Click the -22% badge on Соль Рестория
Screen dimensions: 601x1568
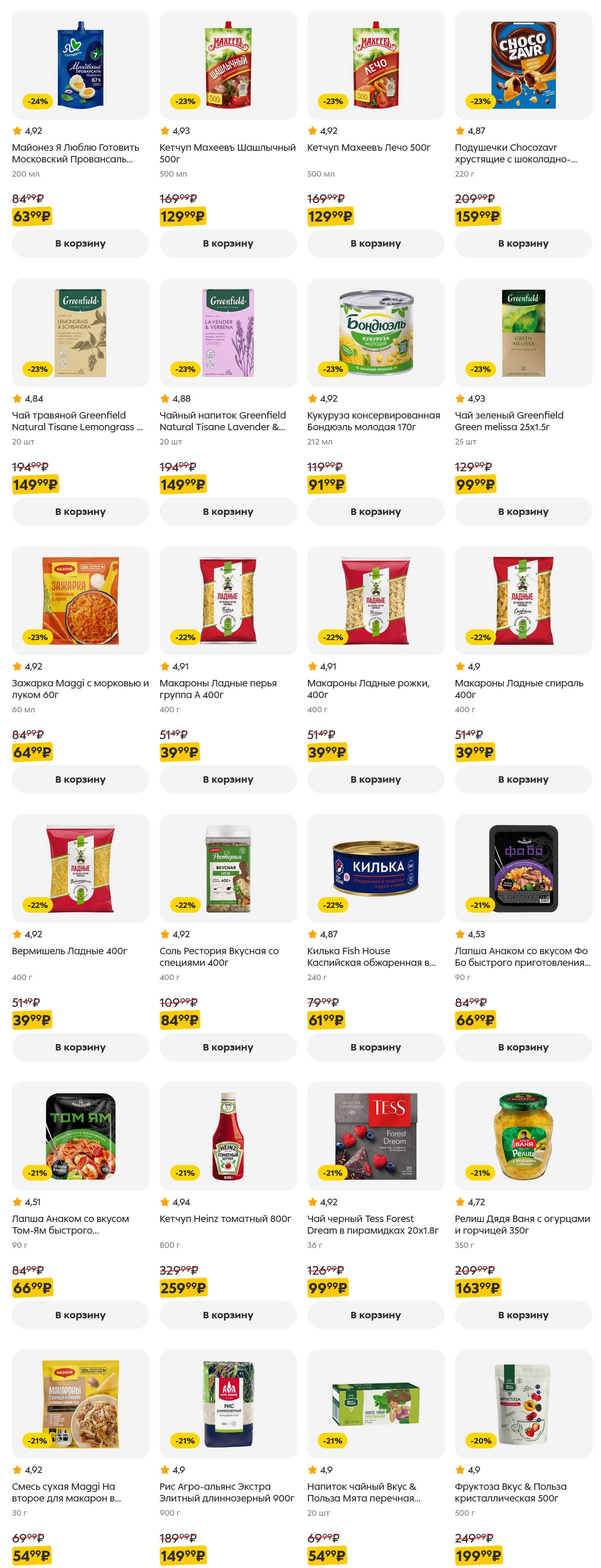tap(186, 905)
